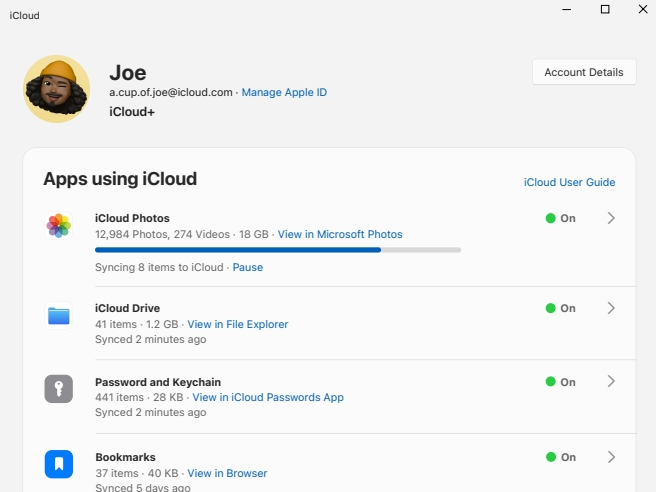Click the account name Joe
This screenshot has width=656, height=492.
tap(128, 73)
